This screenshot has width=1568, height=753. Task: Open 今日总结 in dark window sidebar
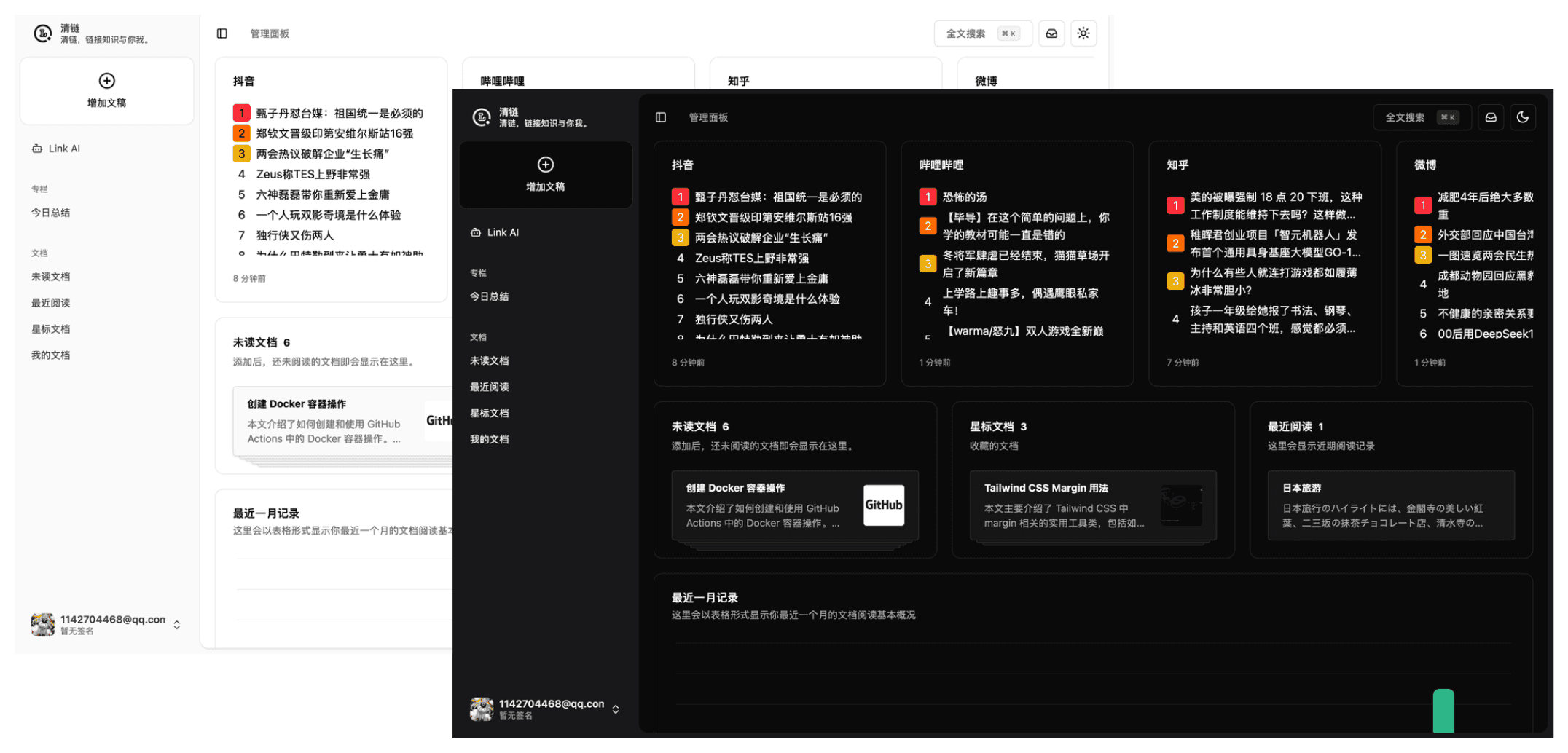click(x=490, y=296)
